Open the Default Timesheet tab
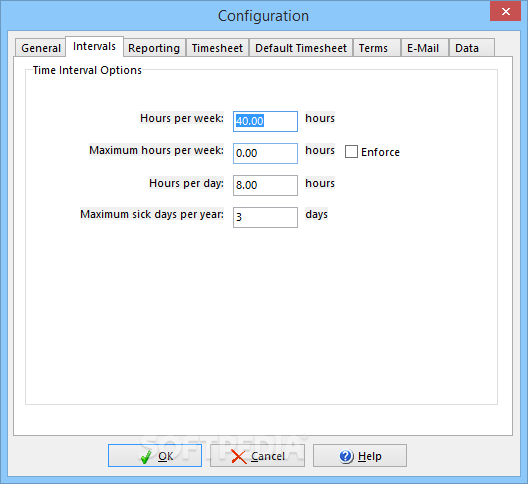 [301, 48]
